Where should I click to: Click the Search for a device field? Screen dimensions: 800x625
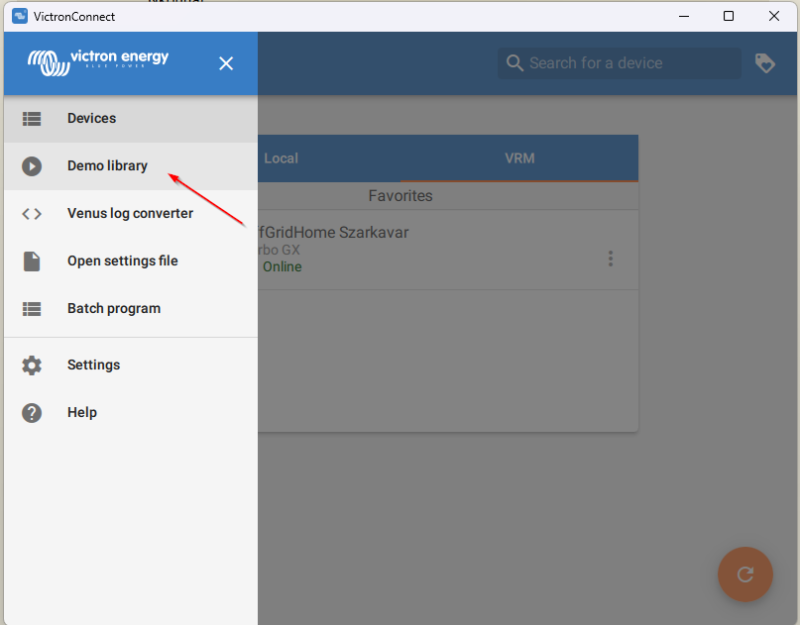pos(619,63)
